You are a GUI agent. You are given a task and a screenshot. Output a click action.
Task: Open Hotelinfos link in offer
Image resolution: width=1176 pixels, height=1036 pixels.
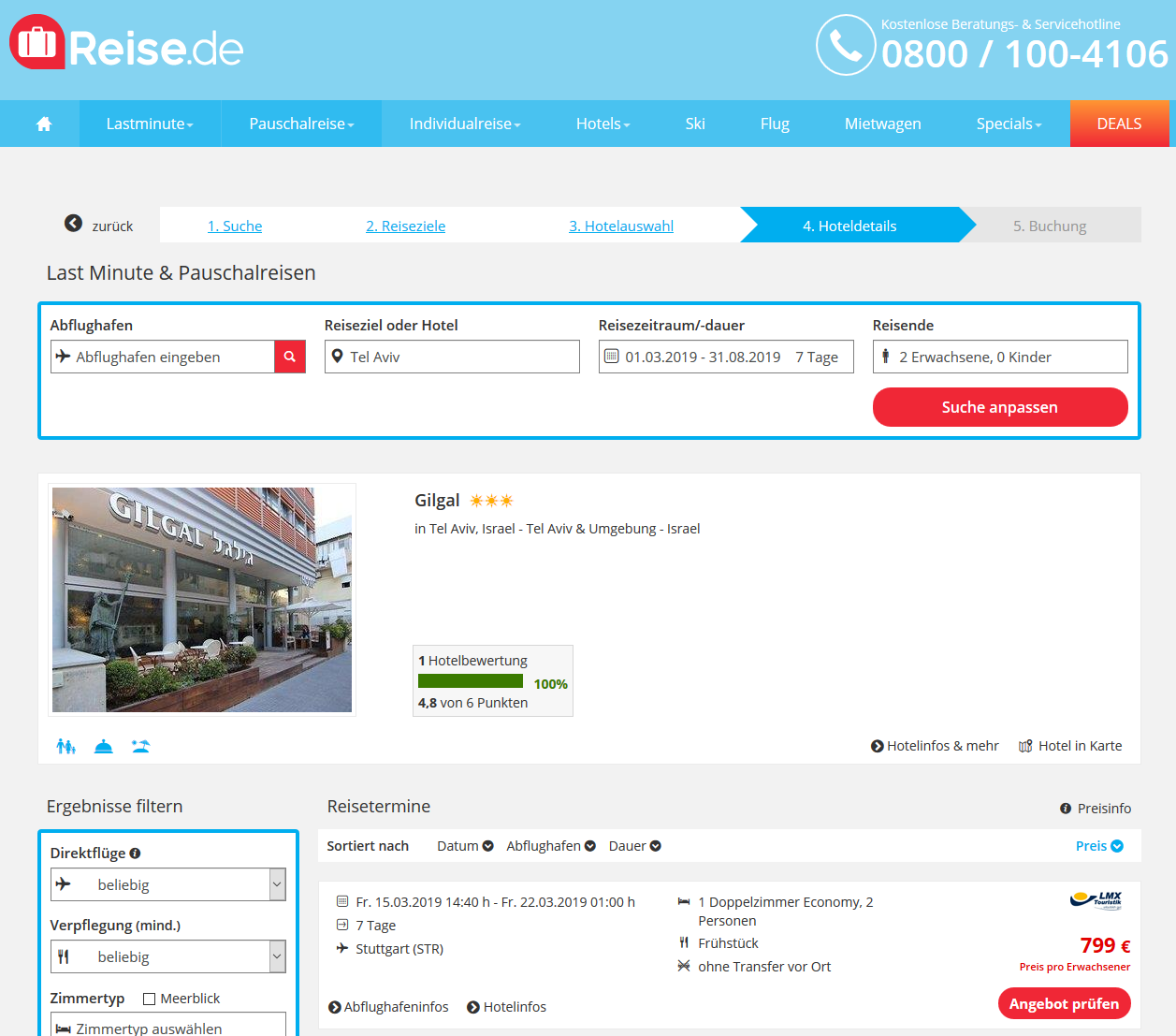[506, 1007]
